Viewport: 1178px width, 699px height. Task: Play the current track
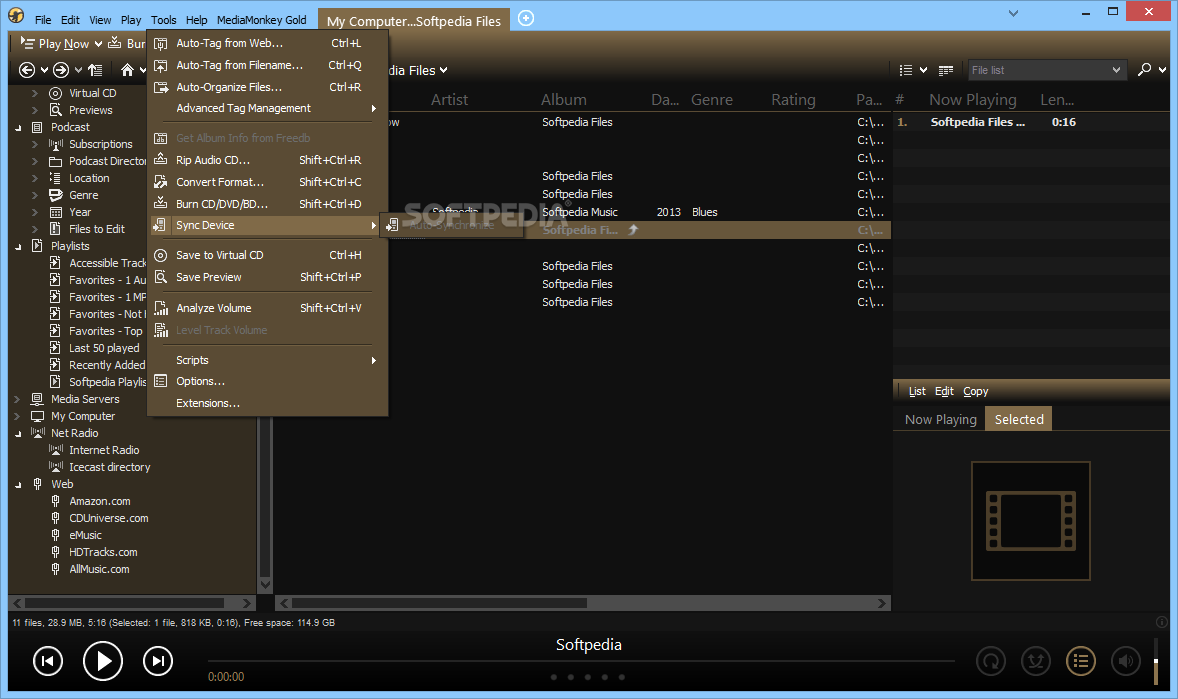(103, 661)
